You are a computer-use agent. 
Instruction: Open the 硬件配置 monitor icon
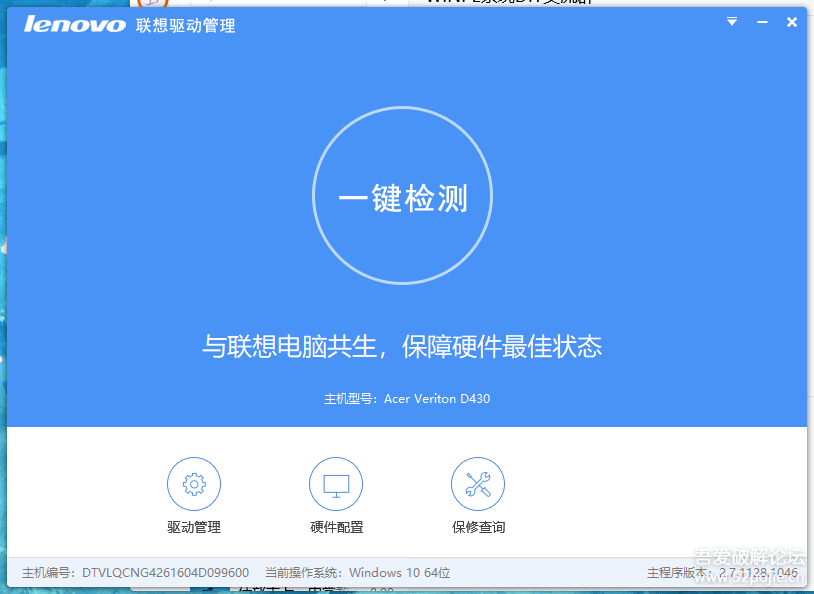point(336,485)
